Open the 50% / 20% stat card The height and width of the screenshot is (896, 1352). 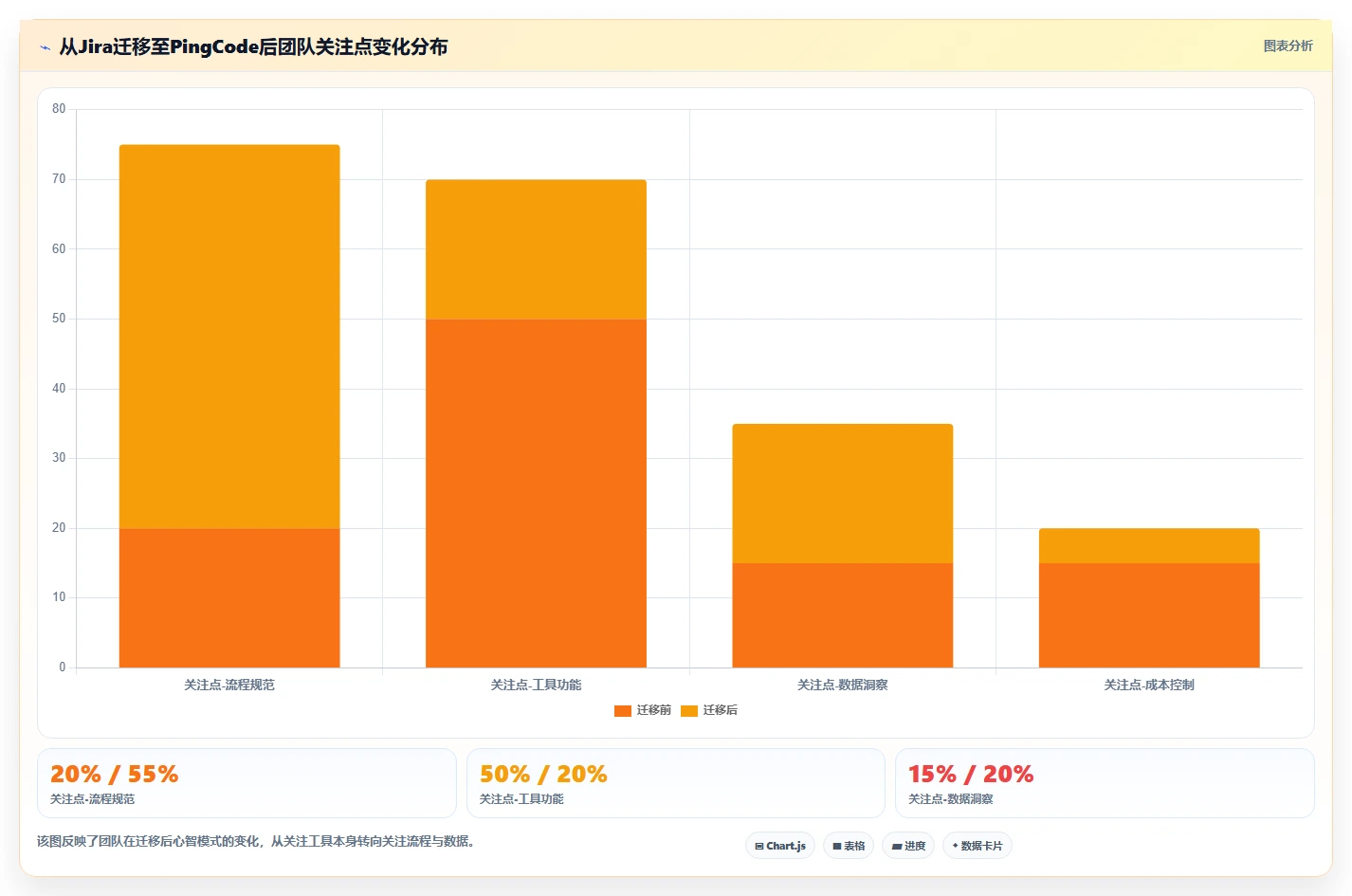pos(675,783)
